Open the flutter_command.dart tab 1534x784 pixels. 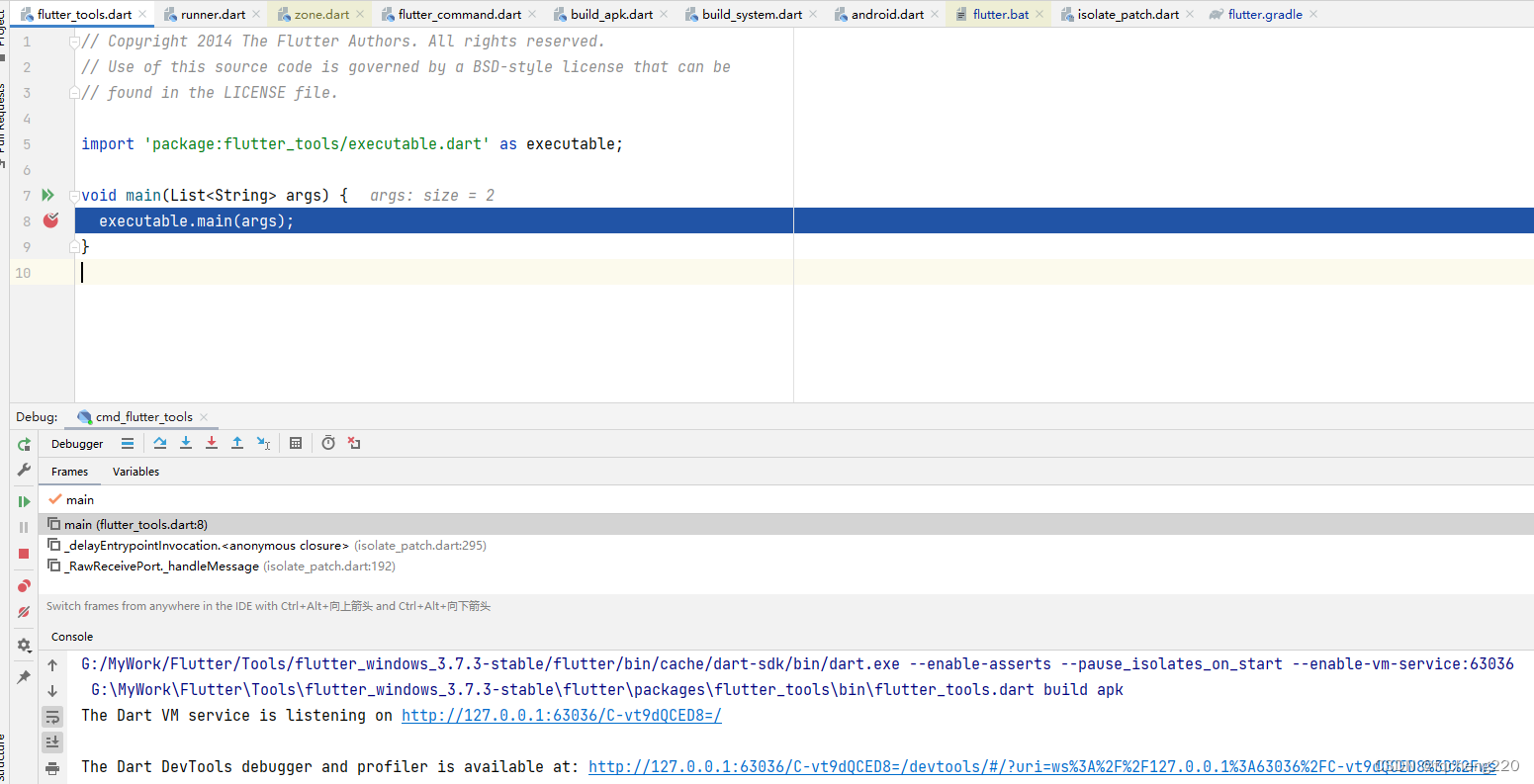click(x=460, y=14)
